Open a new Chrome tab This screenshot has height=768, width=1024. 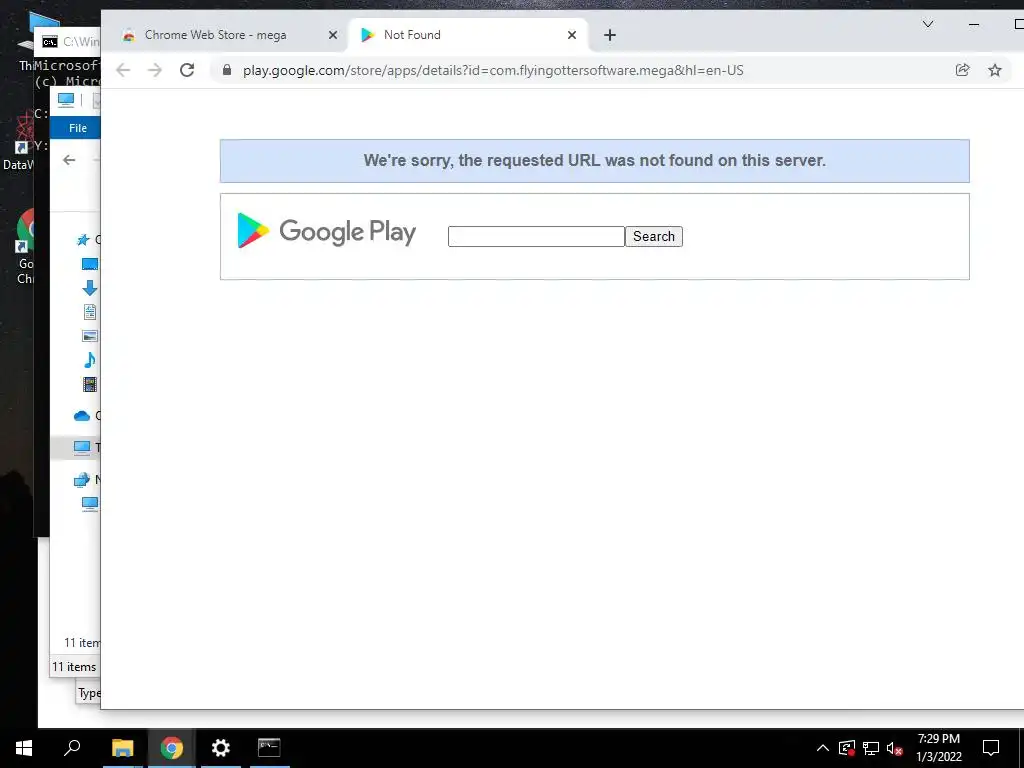(x=609, y=35)
